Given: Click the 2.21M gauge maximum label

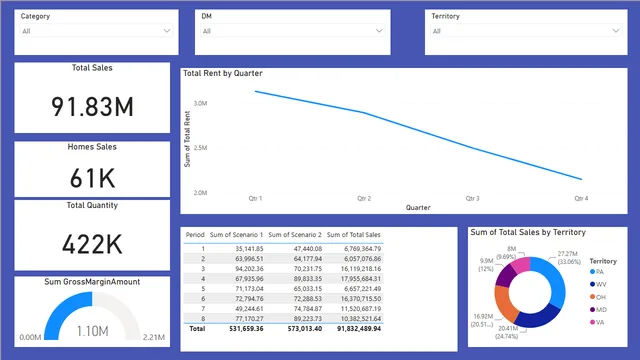Looking at the screenshot, I should point(154,337).
